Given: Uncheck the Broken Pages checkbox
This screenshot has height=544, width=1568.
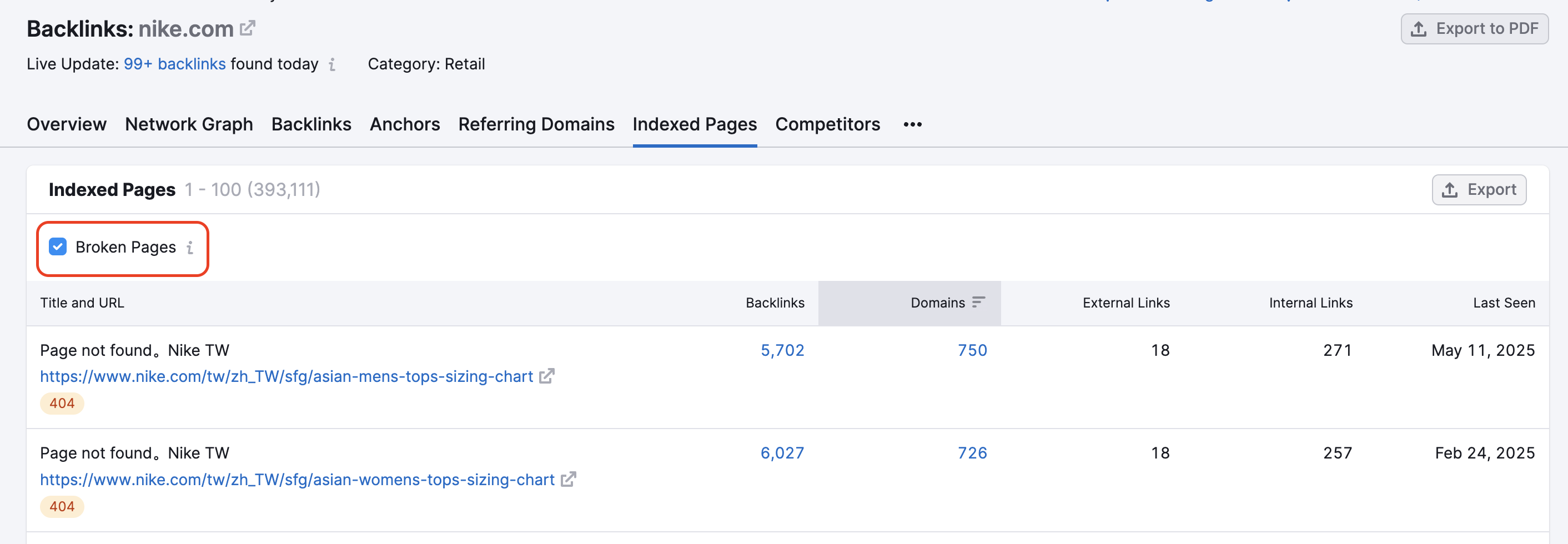Looking at the screenshot, I should (57, 246).
